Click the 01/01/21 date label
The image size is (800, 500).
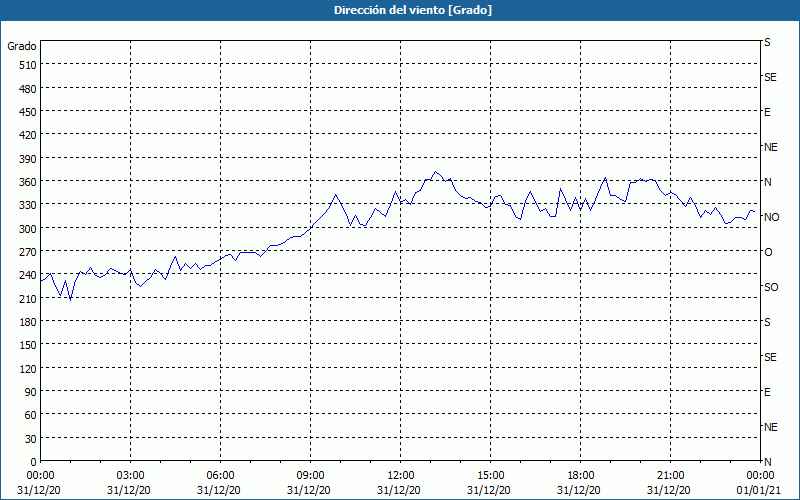pos(761,490)
